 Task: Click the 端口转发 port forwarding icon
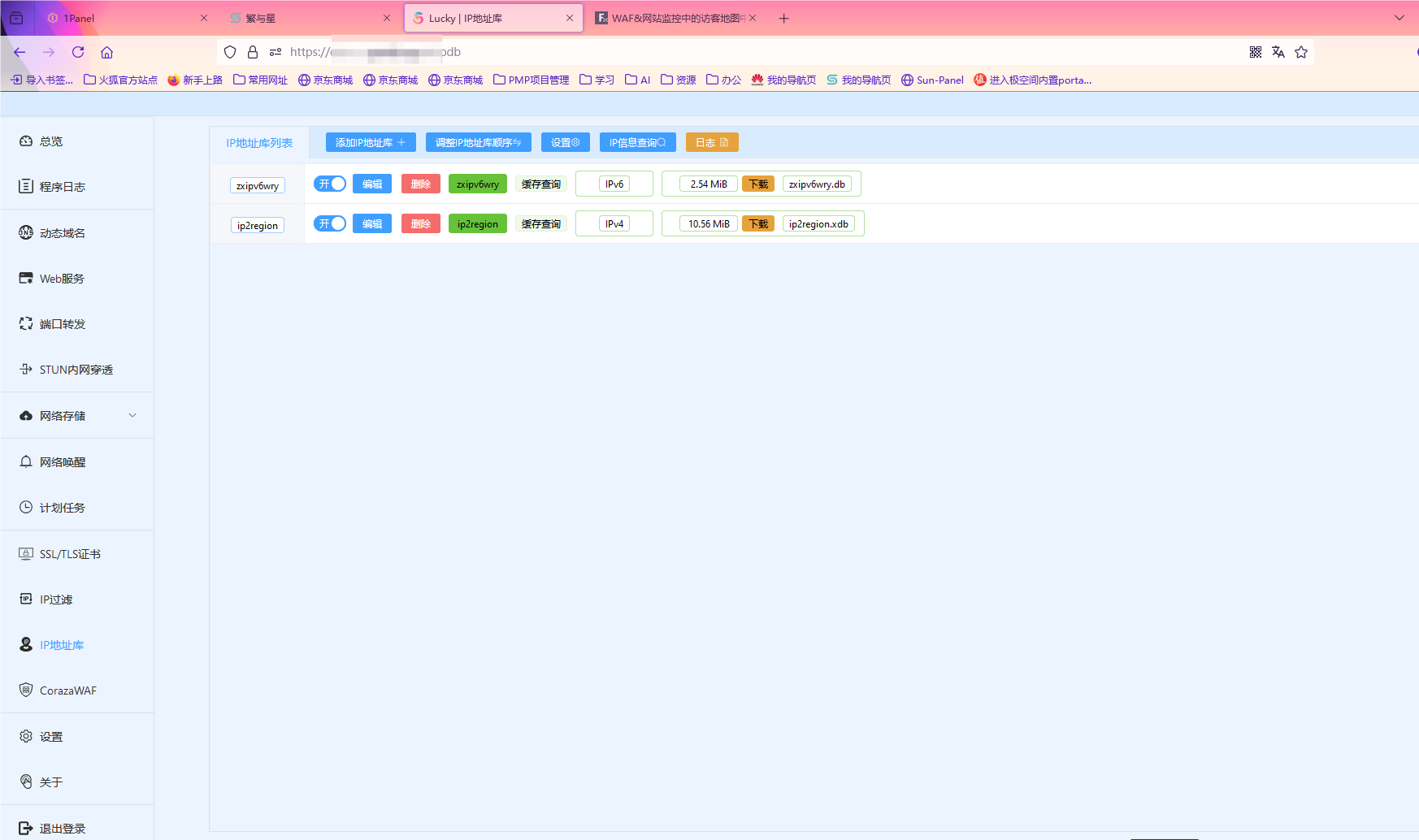pos(26,324)
